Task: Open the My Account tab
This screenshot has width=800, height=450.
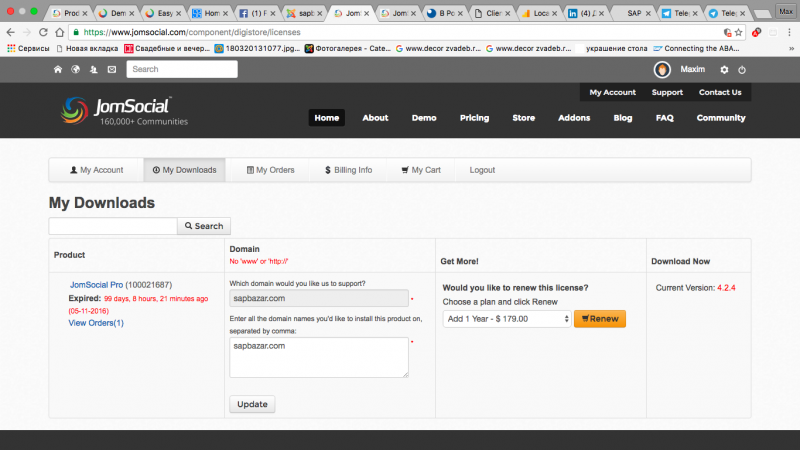Action: (x=96, y=170)
